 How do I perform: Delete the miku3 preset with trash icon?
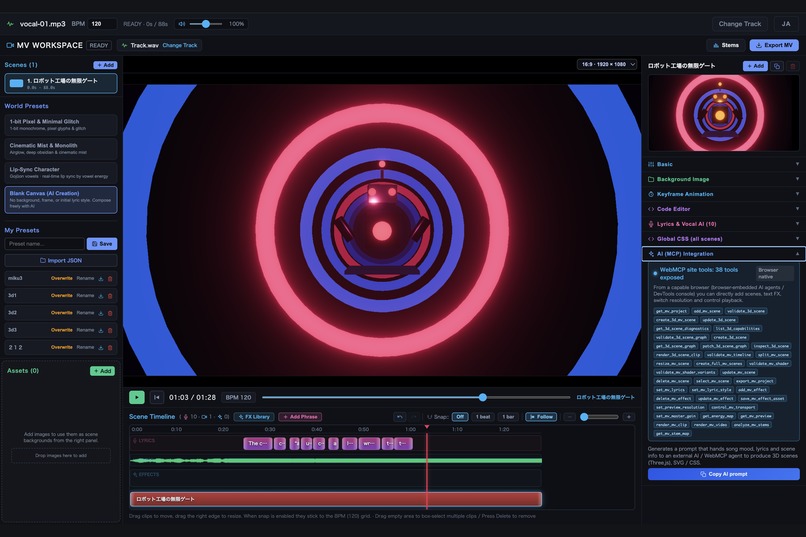[109, 279]
